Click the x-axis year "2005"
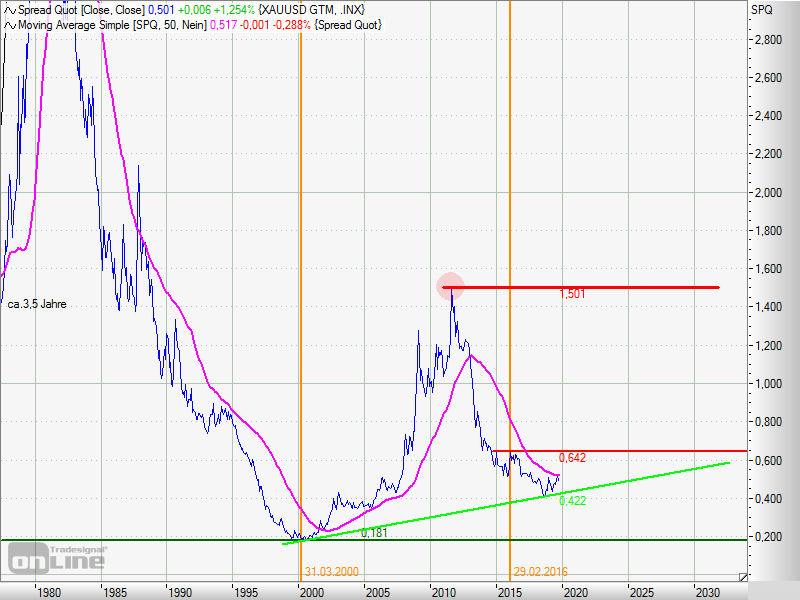This screenshot has width=800, height=600. 379,593
